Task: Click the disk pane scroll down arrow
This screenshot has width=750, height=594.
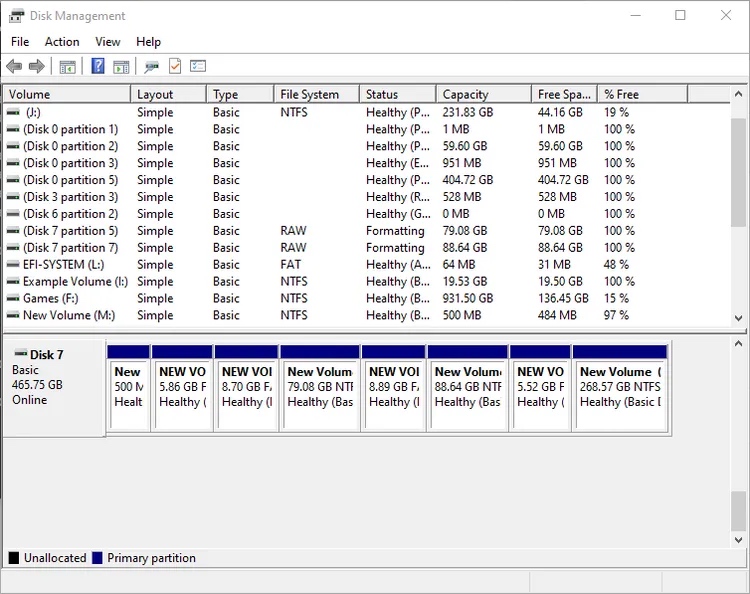Action: coord(739,540)
